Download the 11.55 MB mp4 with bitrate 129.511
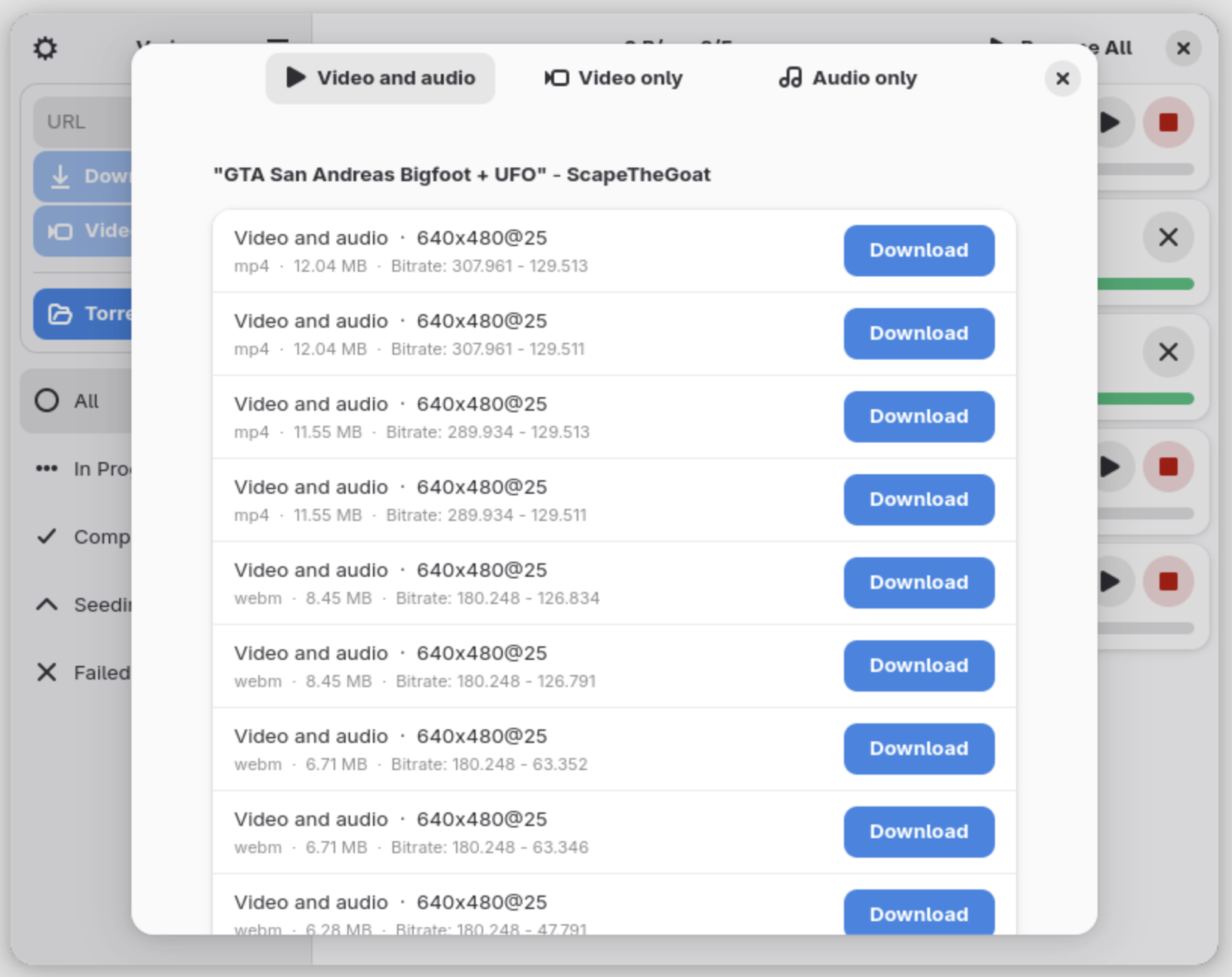The height and width of the screenshot is (977, 1232). pos(919,500)
